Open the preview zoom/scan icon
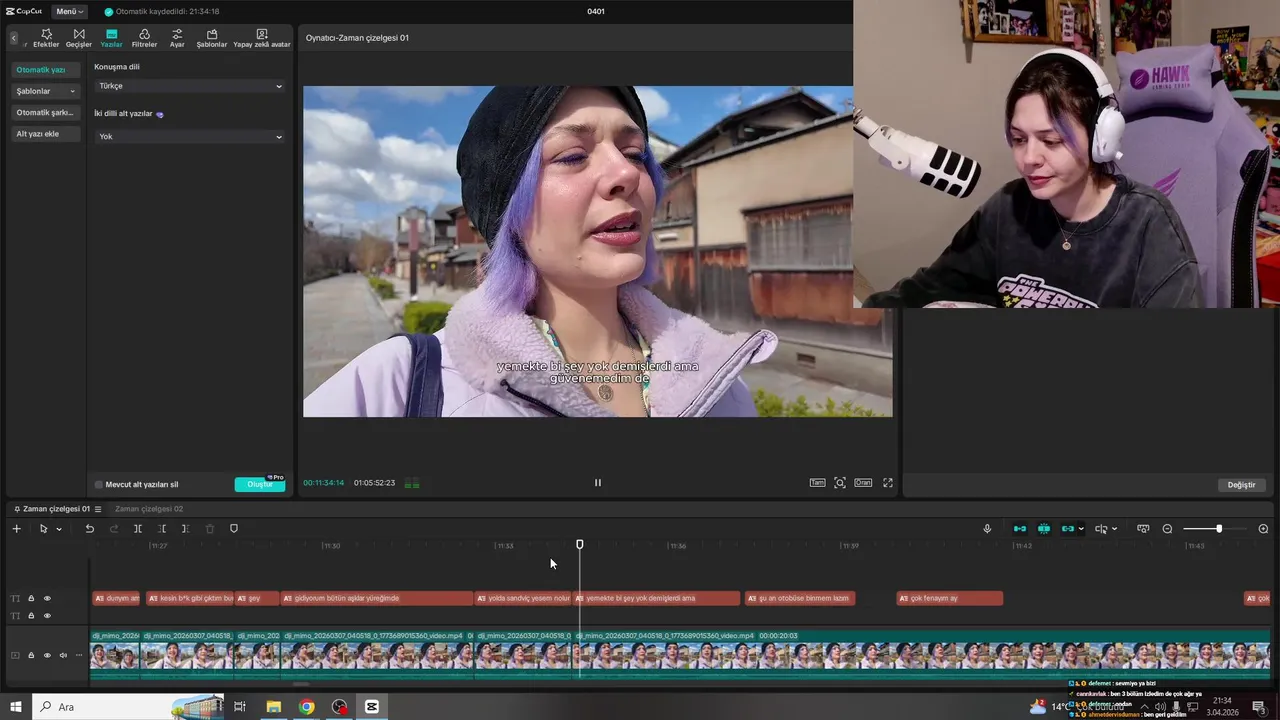 [x=840, y=483]
